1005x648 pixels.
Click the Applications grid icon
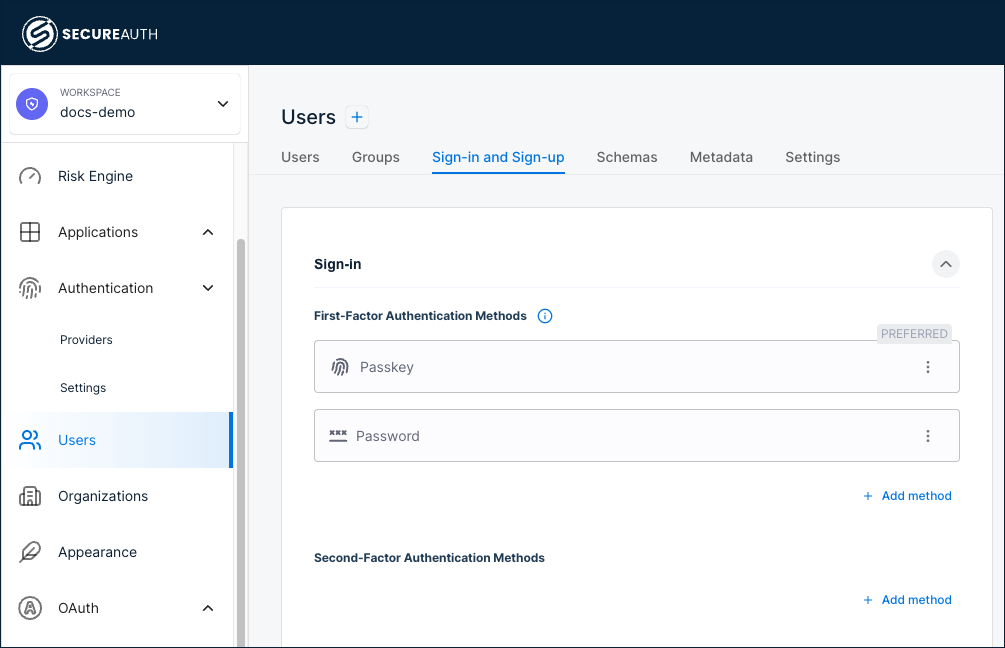coord(30,232)
